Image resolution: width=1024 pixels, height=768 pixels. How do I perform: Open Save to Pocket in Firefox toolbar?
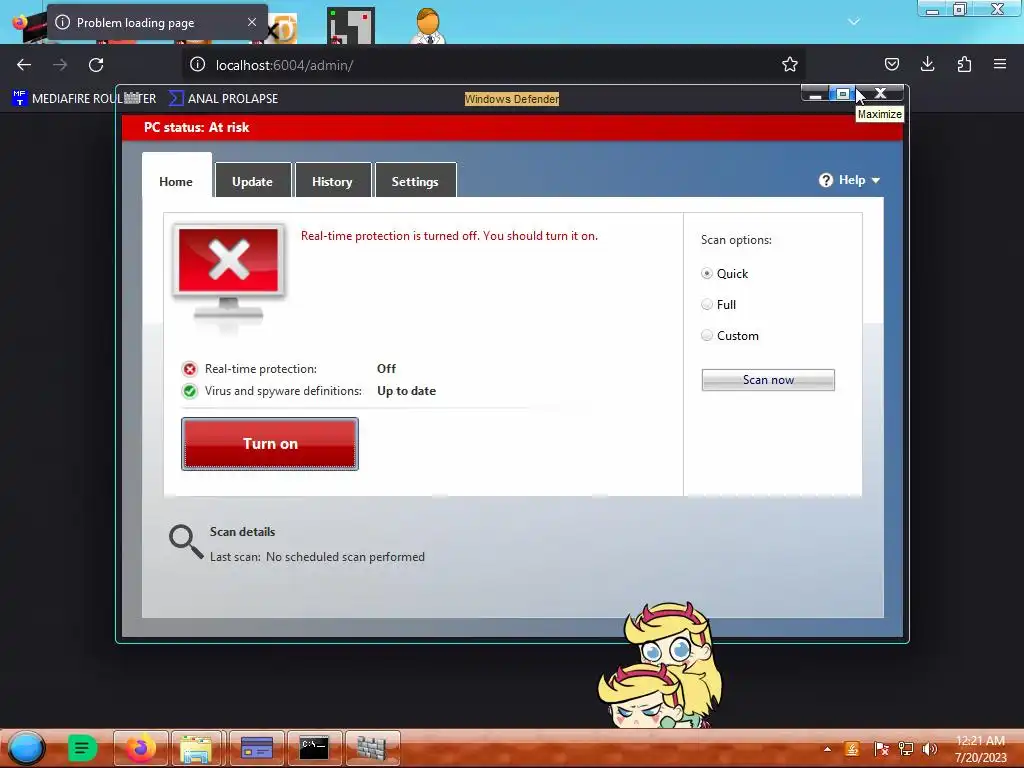(891, 64)
